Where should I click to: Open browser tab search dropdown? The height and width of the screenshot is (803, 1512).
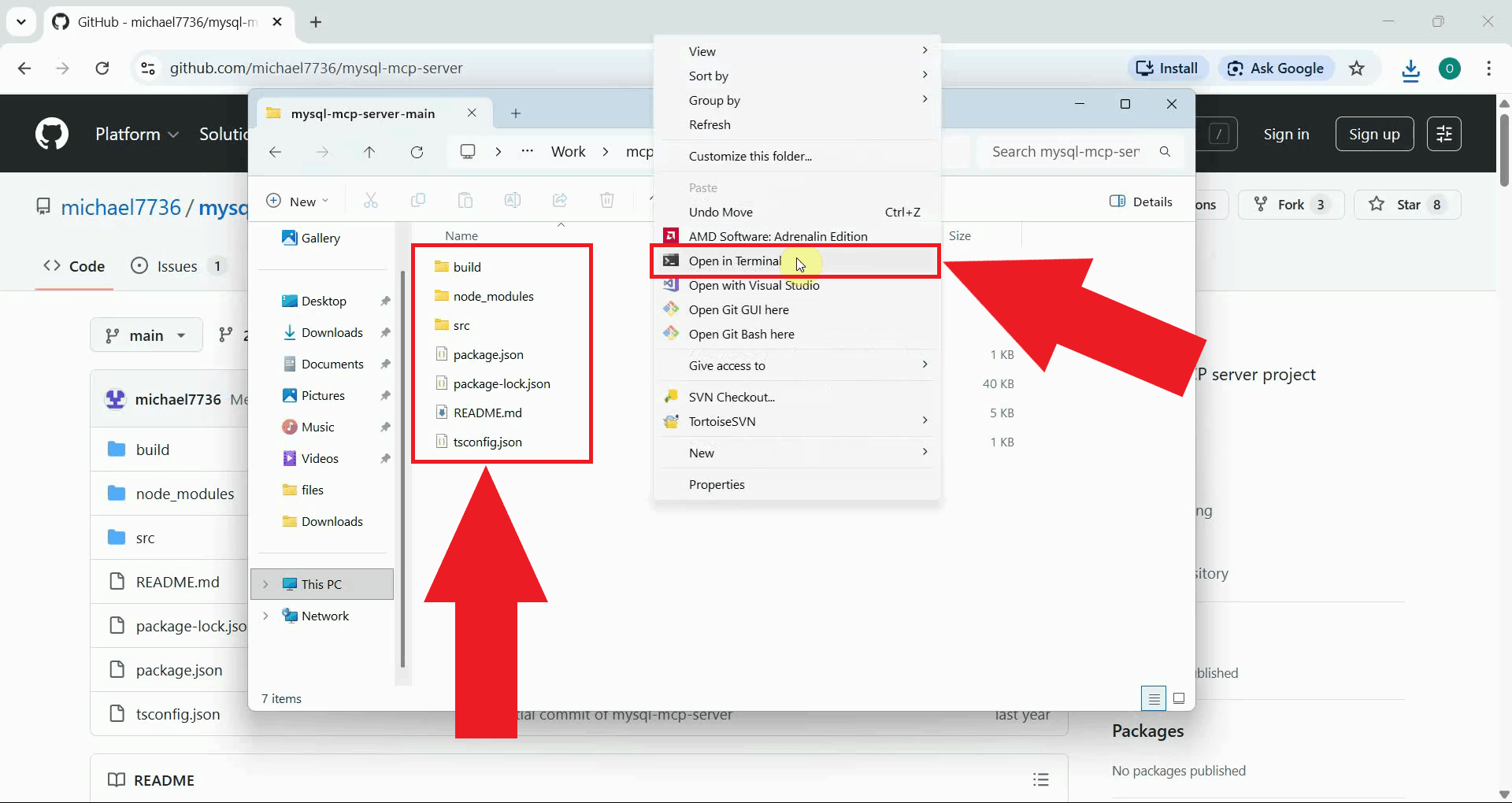point(21,22)
